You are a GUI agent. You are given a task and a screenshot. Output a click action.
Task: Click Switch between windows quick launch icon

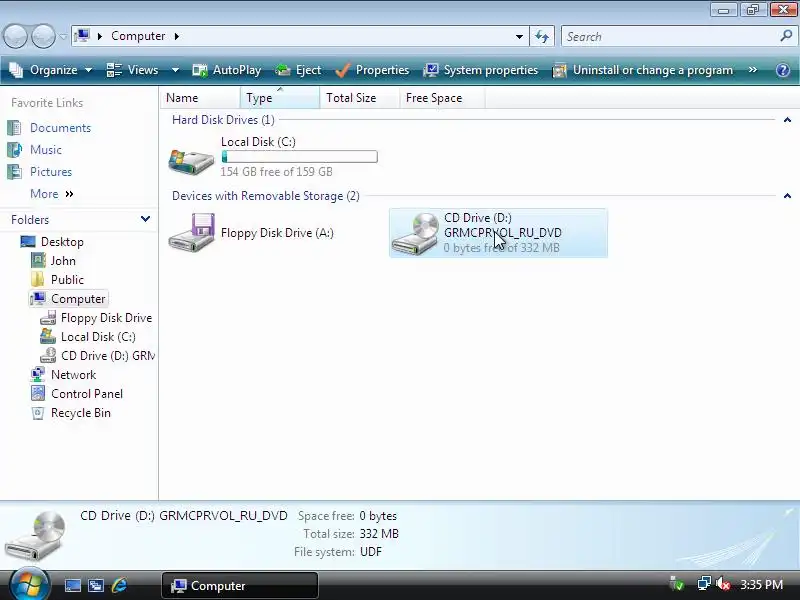[x=96, y=585]
